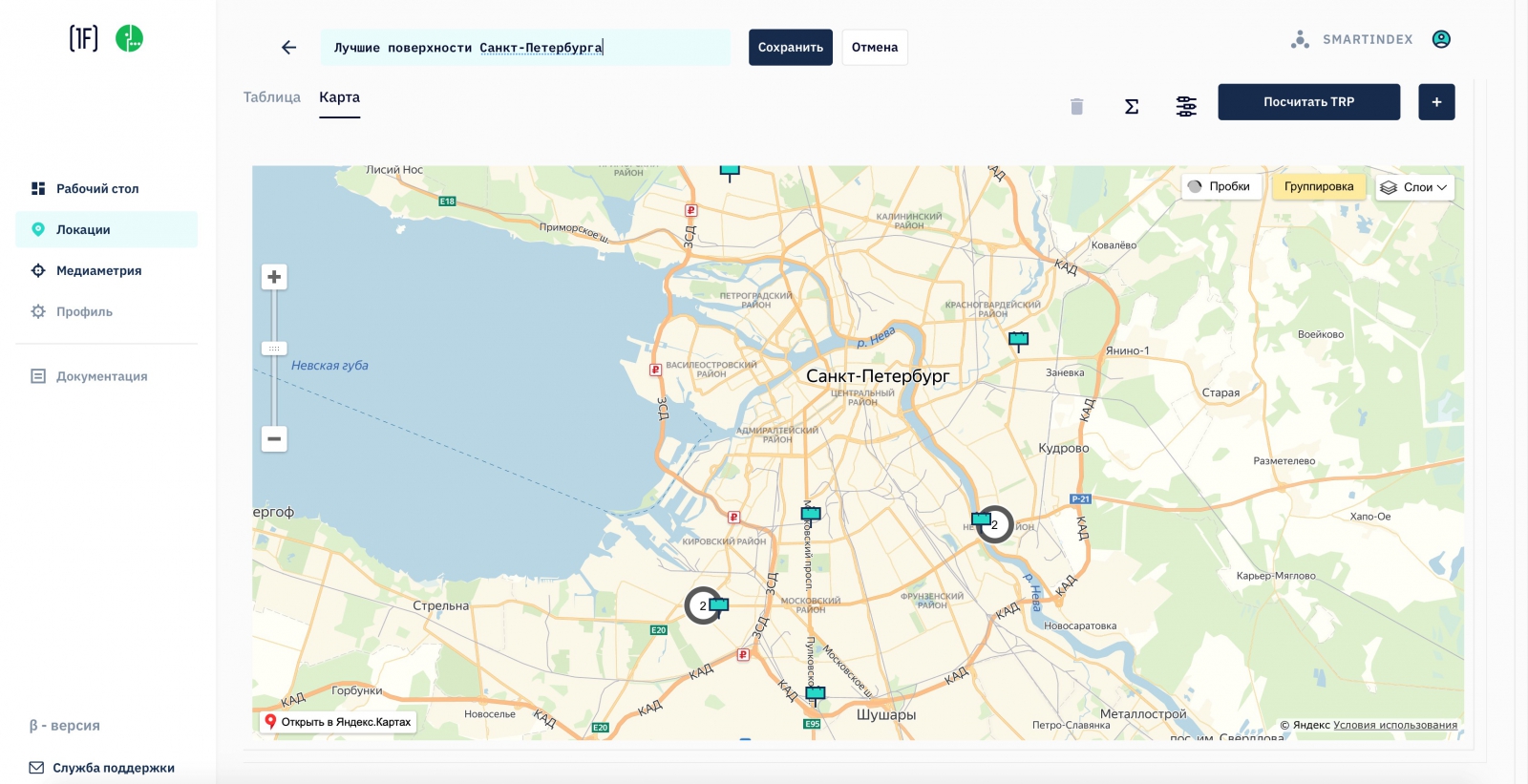The image size is (1528, 784).
Task: Click the title name input field
Action: tap(525, 48)
